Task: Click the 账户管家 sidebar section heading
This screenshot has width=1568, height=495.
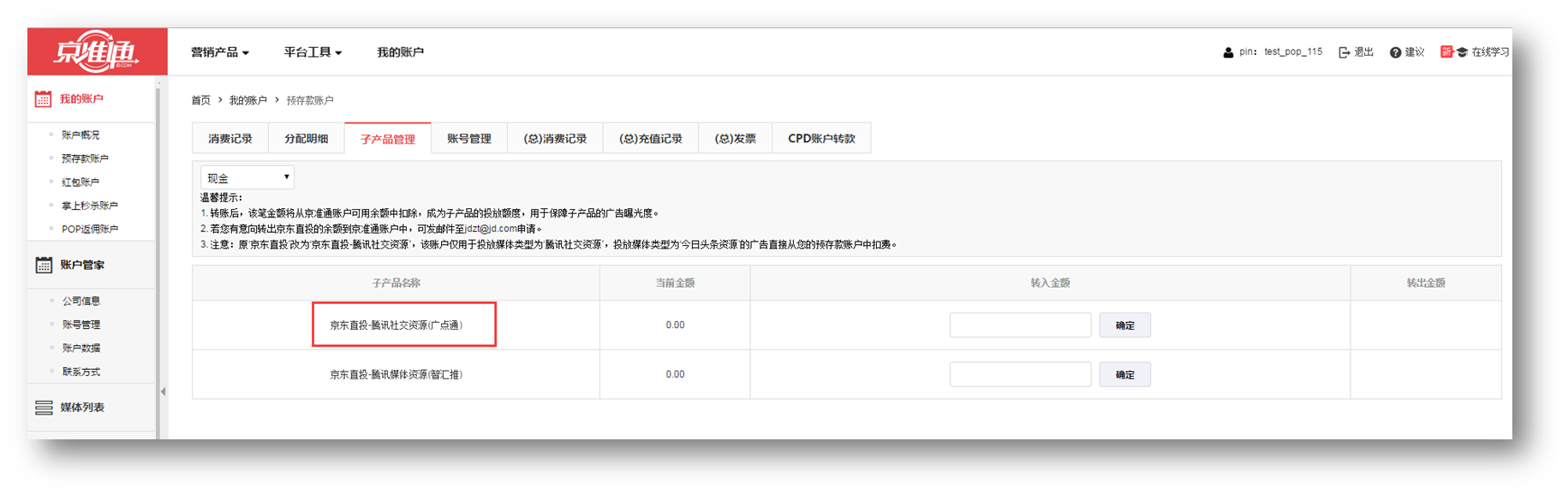Action: click(x=82, y=265)
